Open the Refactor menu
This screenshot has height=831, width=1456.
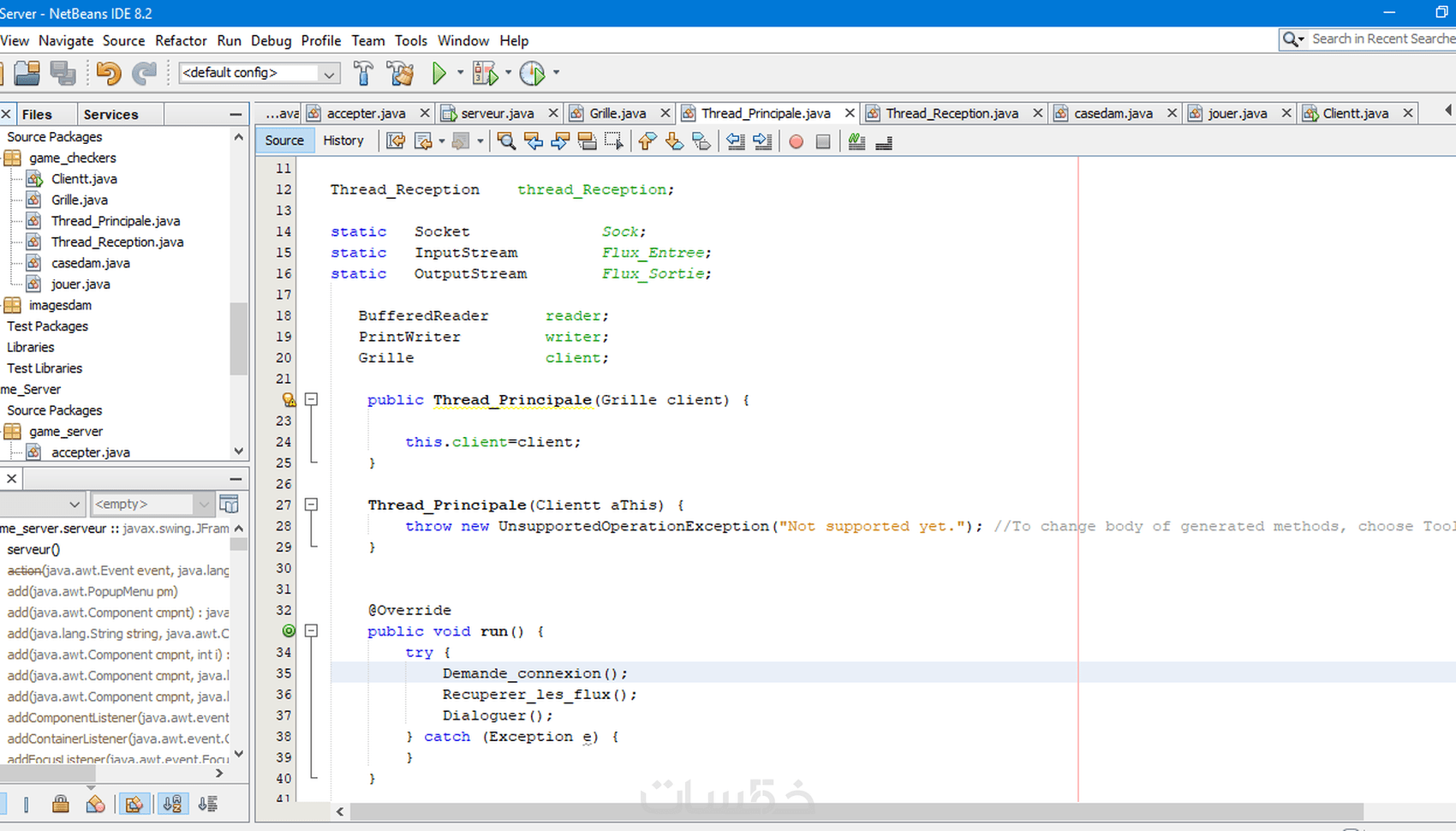181,40
